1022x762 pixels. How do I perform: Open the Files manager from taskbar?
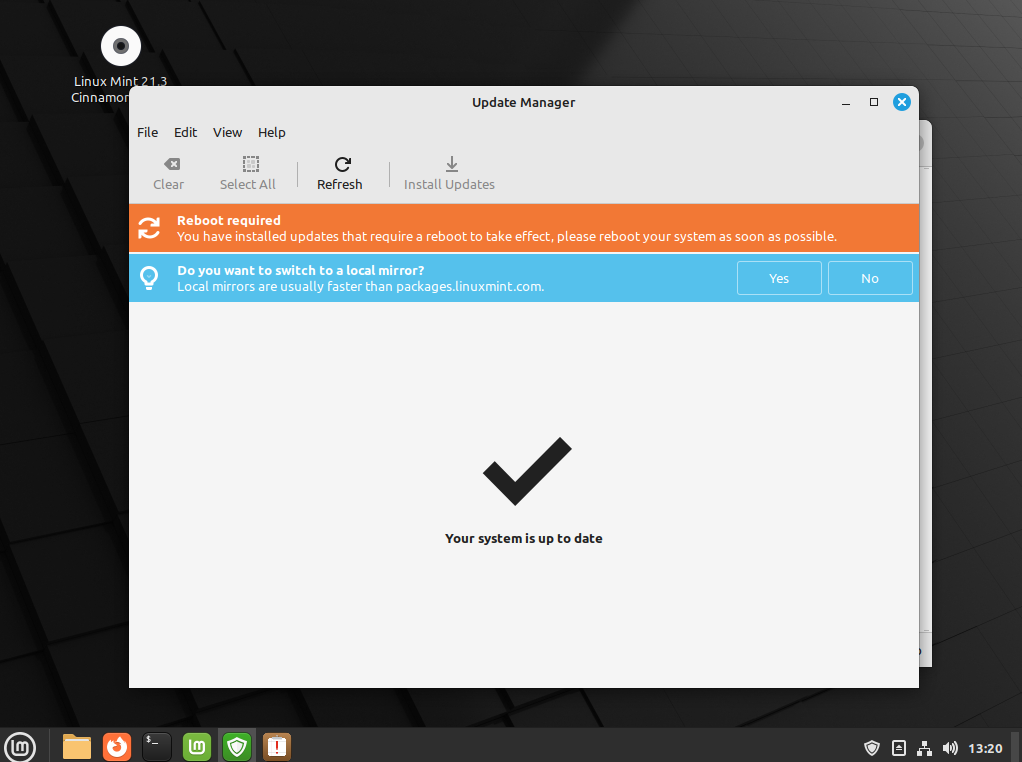[77, 747]
